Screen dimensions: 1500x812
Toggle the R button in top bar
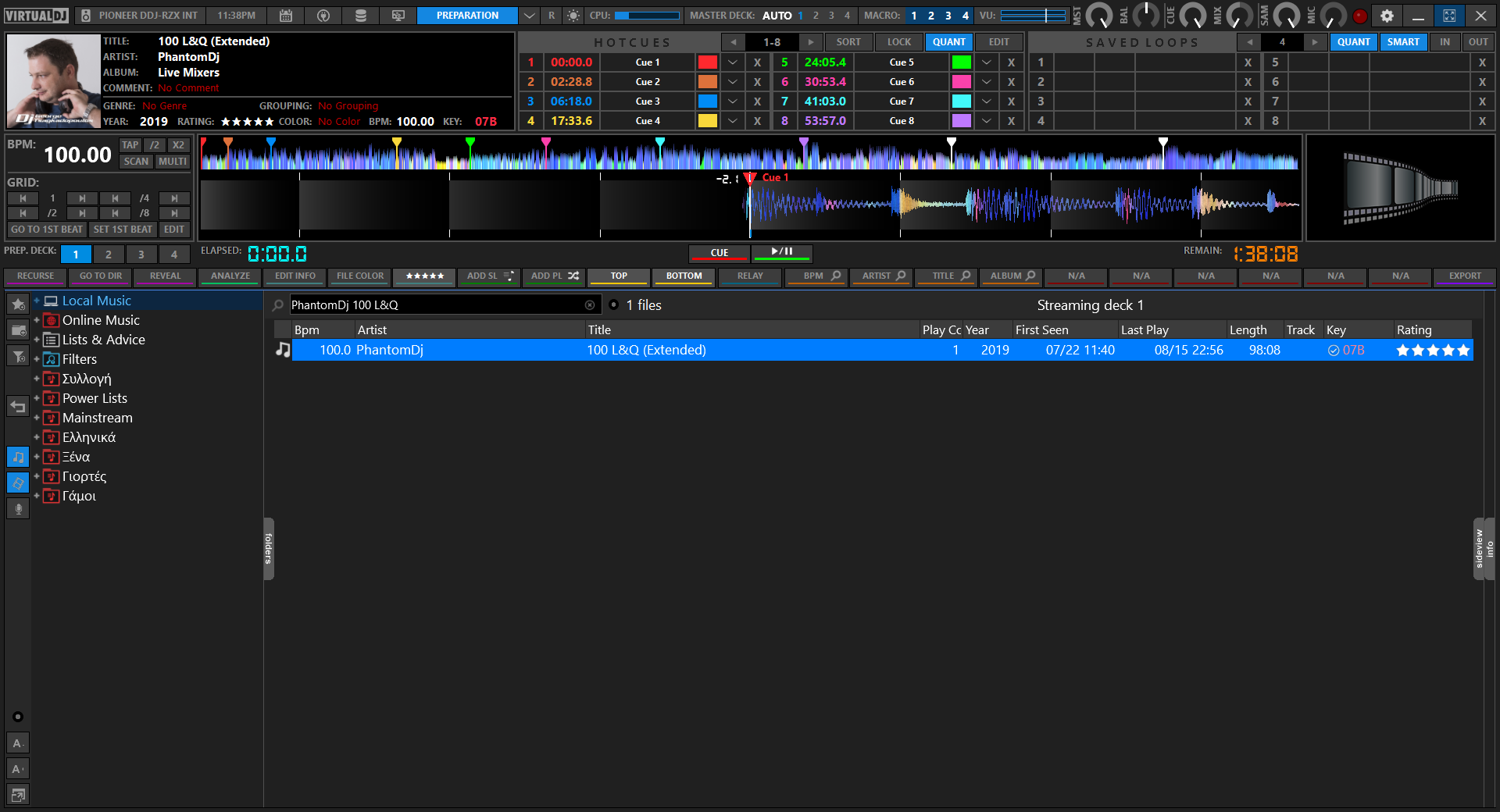(x=552, y=16)
